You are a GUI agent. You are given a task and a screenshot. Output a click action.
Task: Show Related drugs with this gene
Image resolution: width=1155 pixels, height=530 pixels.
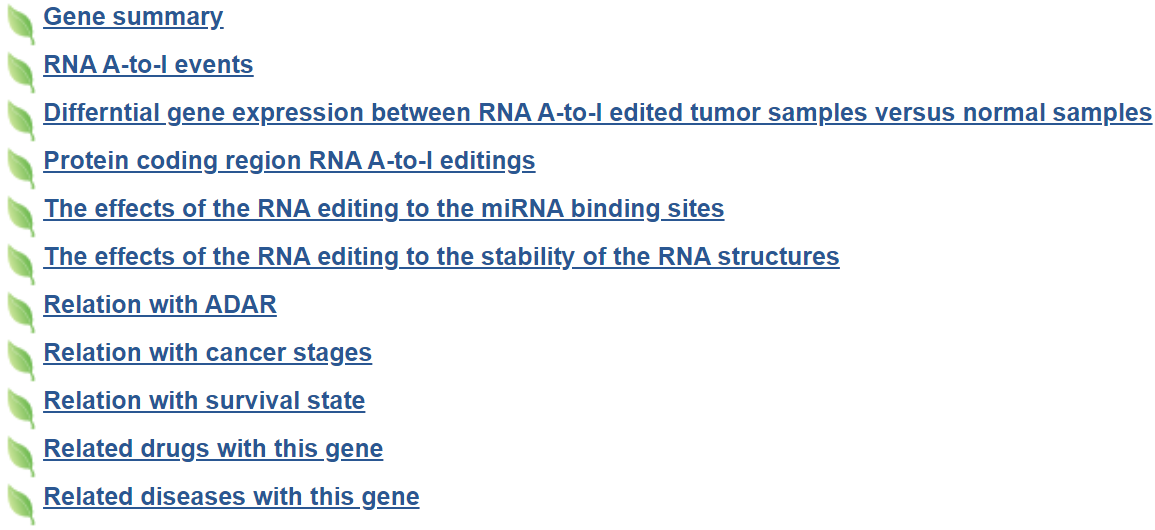pyautogui.click(x=213, y=449)
